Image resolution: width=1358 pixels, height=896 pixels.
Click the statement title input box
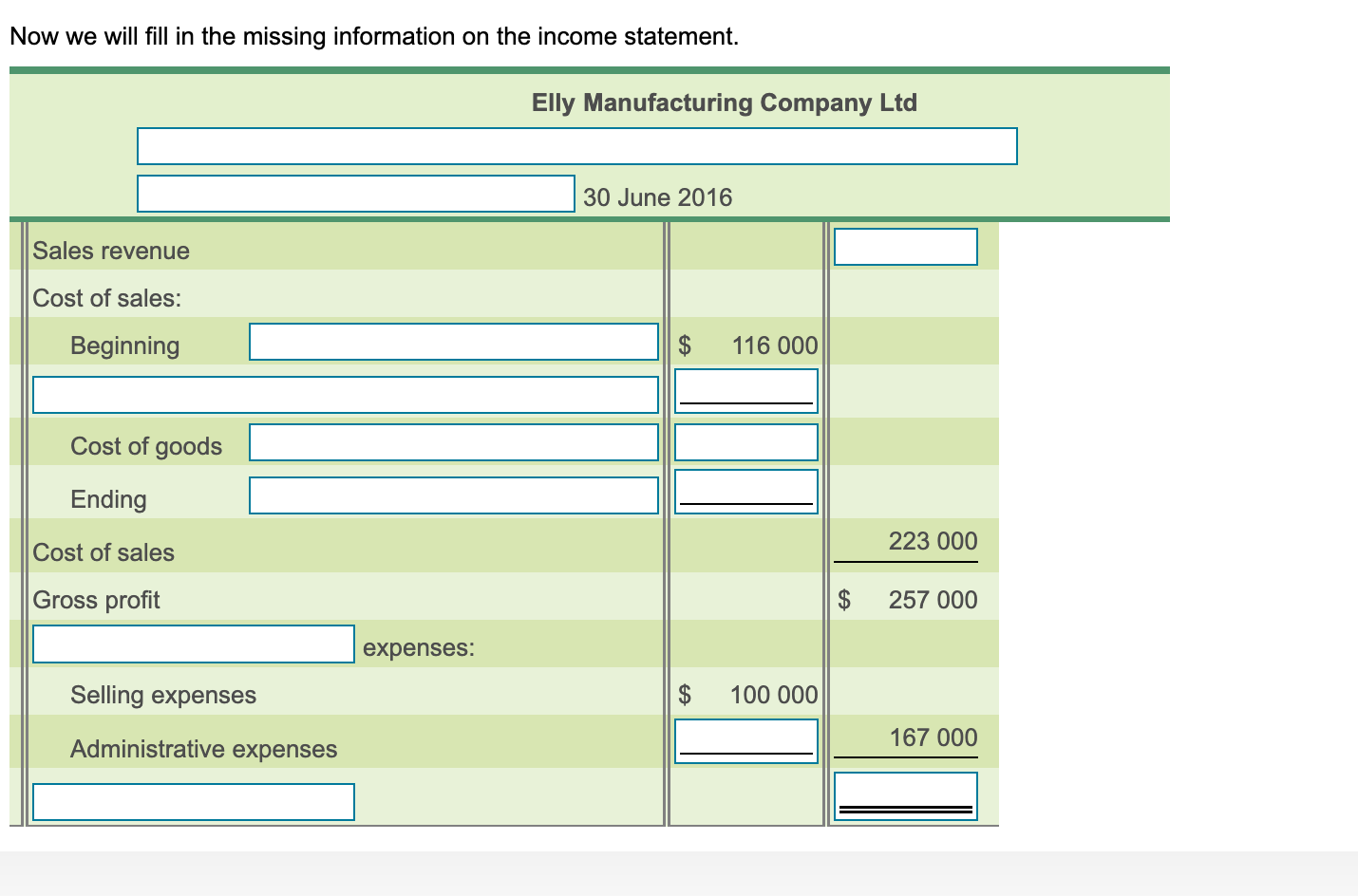click(576, 146)
